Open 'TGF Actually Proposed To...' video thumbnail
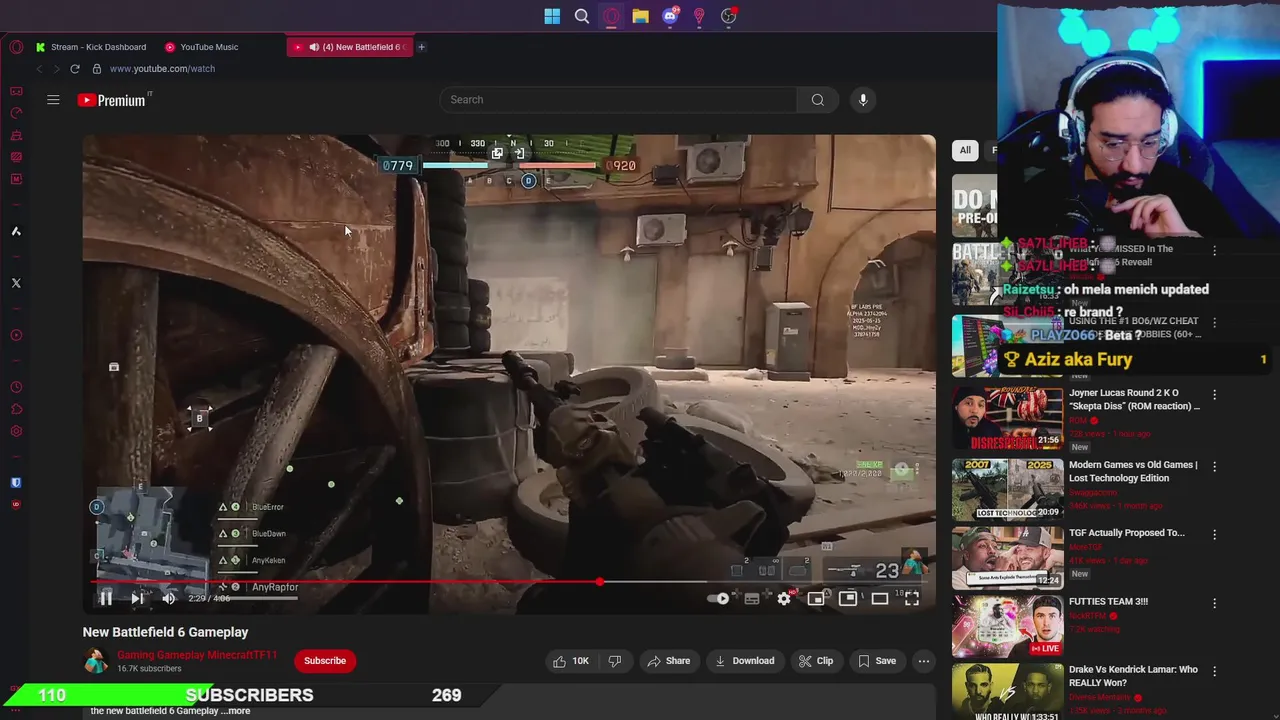The image size is (1280, 720). (1007, 557)
